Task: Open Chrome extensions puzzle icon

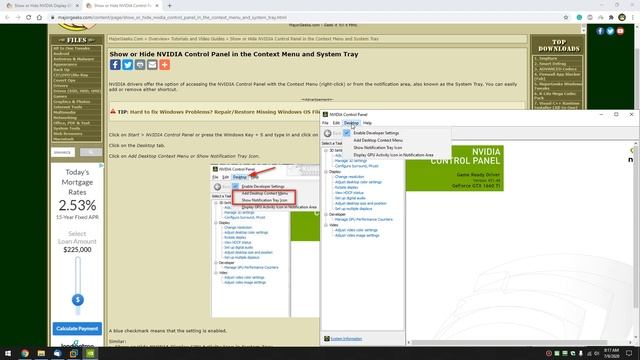Action: tap(611, 18)
